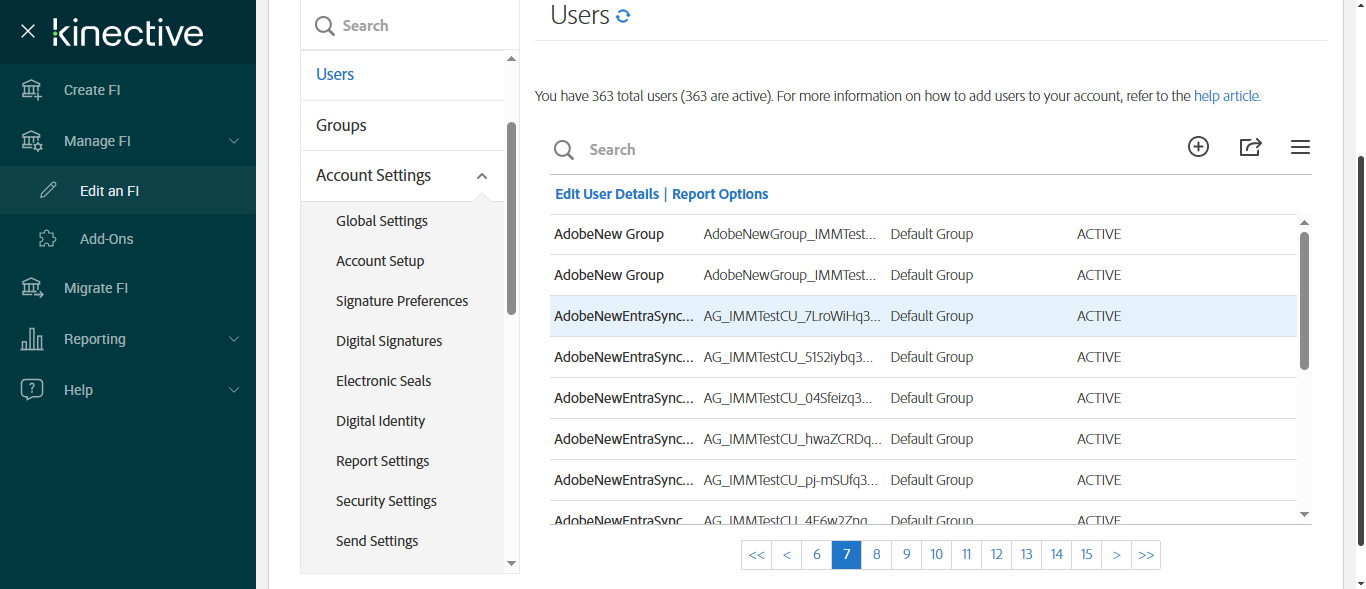The image size is (1366, 589).
Task: Click the refresh icon beside Users heading
Action: tap(623, 16)
